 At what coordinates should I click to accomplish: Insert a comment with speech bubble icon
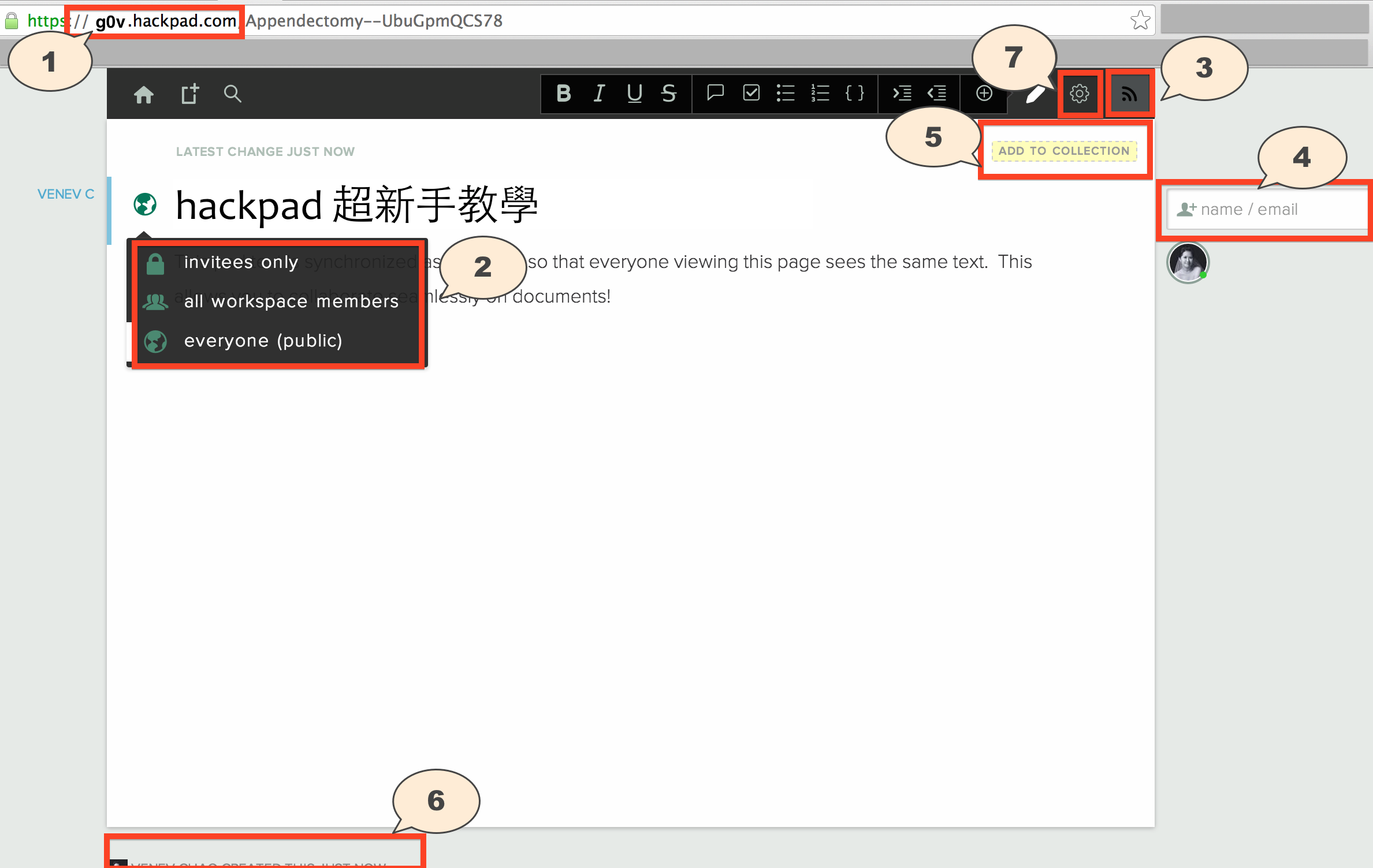tap(715, 92)
